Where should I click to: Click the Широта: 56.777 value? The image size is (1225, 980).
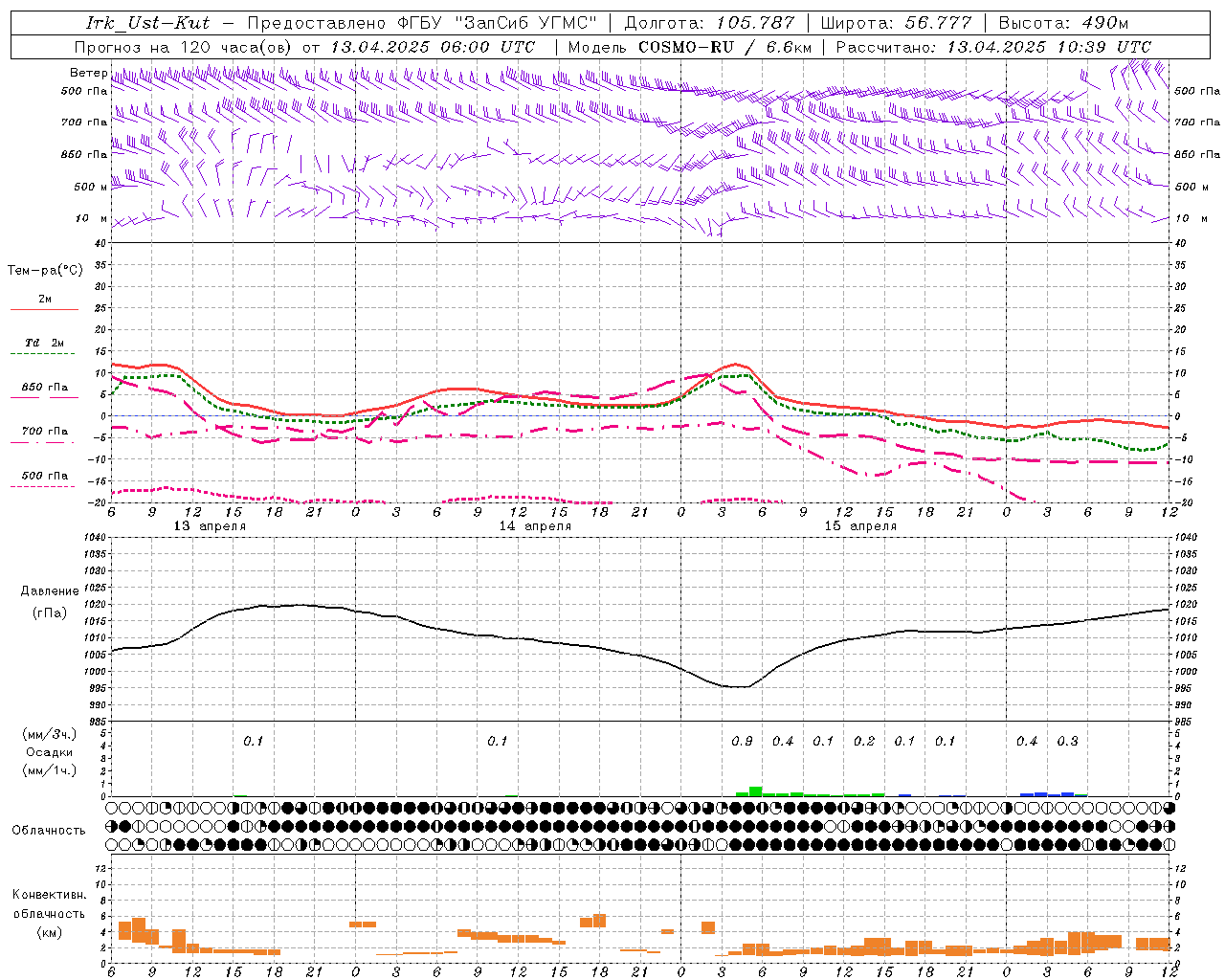(x=896, y=23)
